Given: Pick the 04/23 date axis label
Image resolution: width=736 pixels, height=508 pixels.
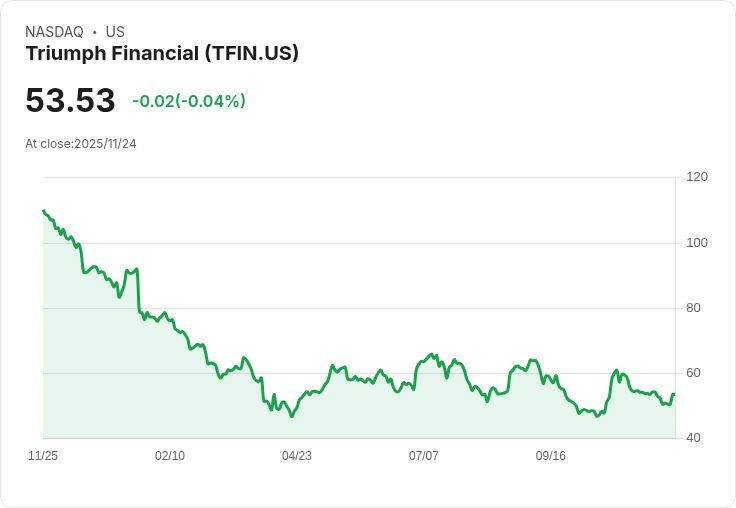Looking at the screenshot, I should tap(297, 456).
